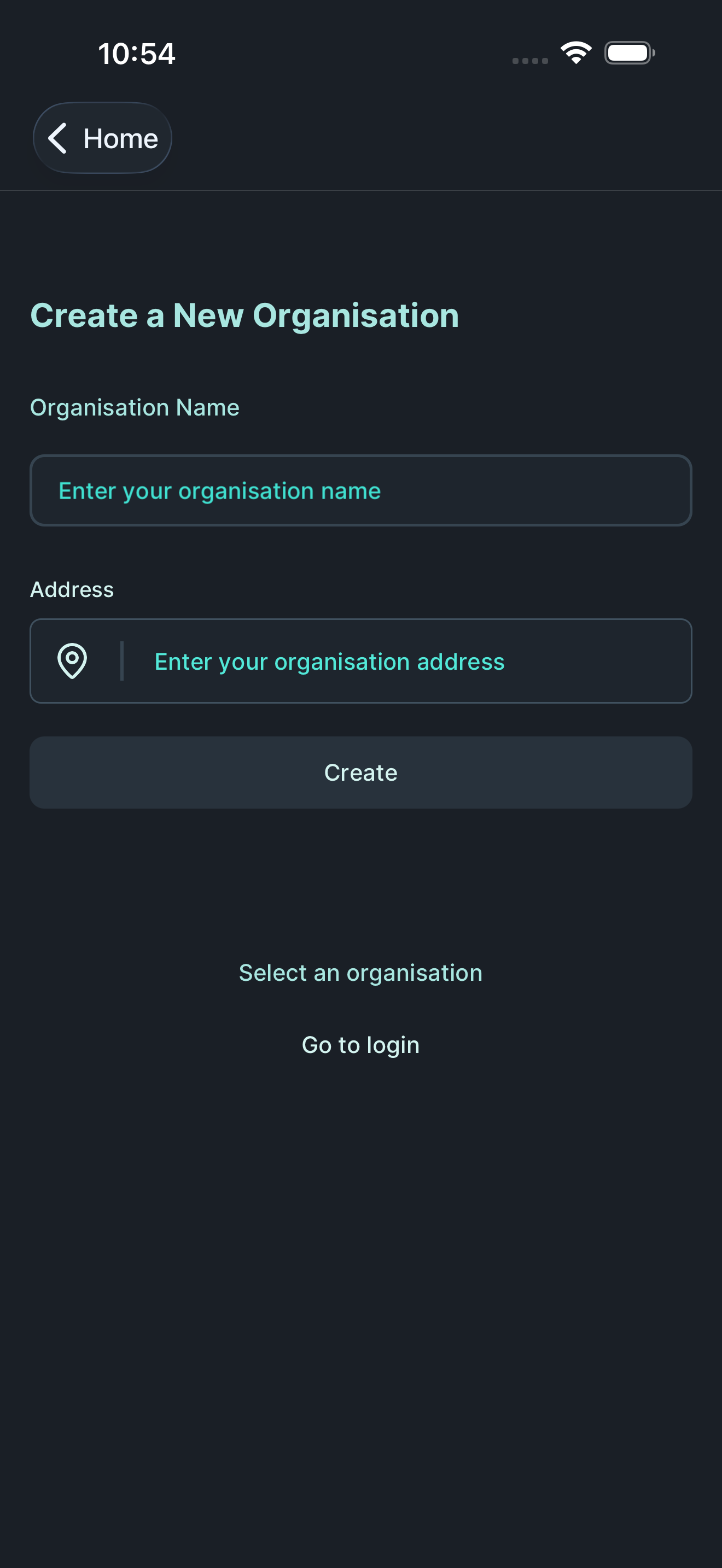
Task: Click the Create a New Organisation heading
Action: point(244,315)
